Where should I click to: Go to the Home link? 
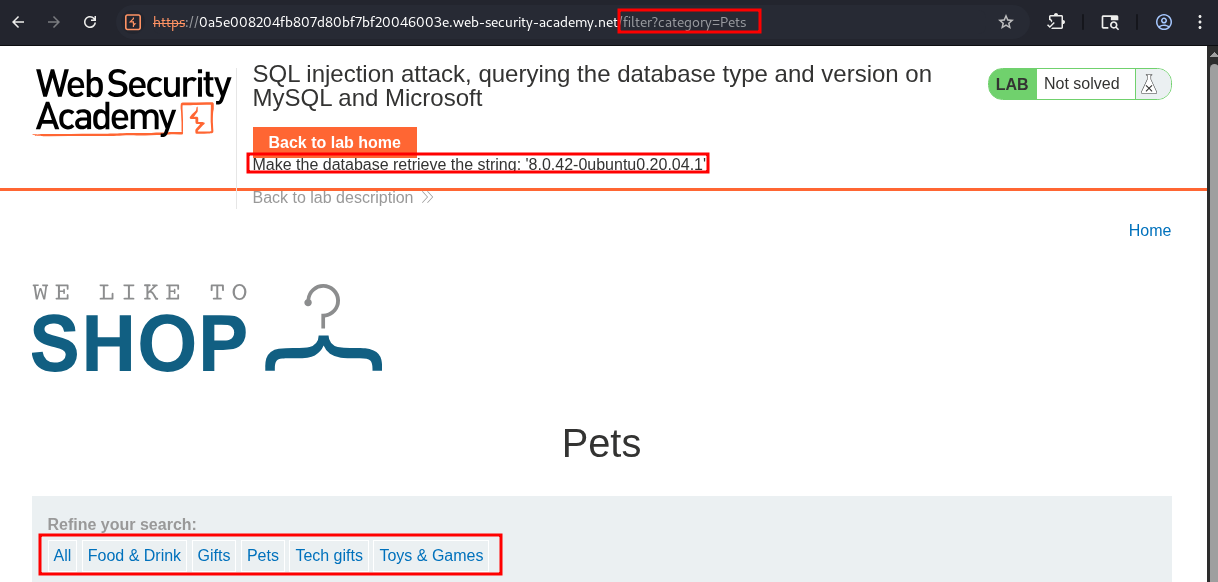1149,230
